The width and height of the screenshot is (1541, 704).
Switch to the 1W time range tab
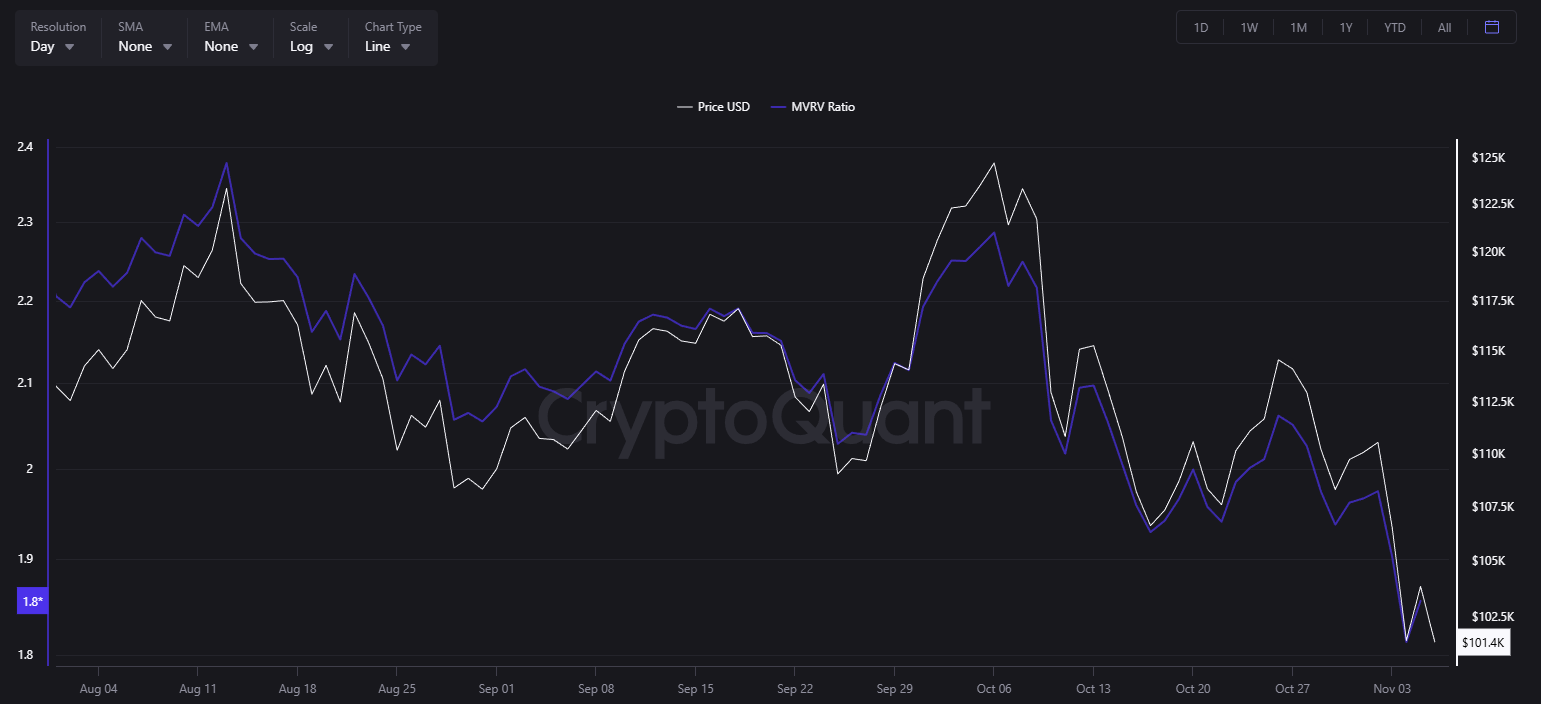click(1248, 27)
